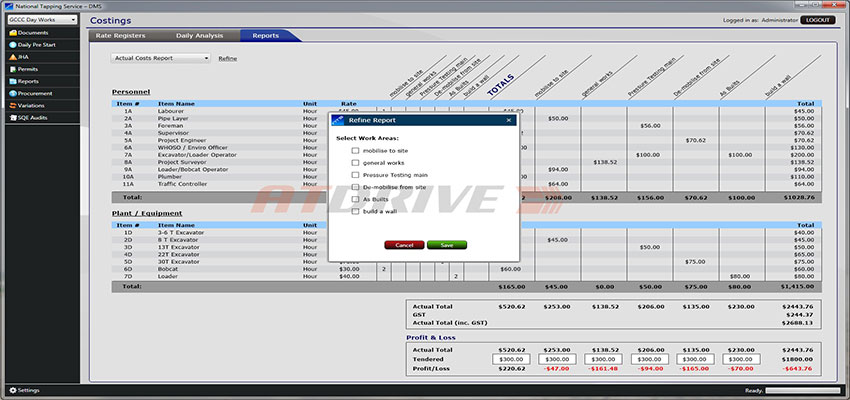Click the Ready progress bar
This screenshot has width=850, height=400.
803,390
